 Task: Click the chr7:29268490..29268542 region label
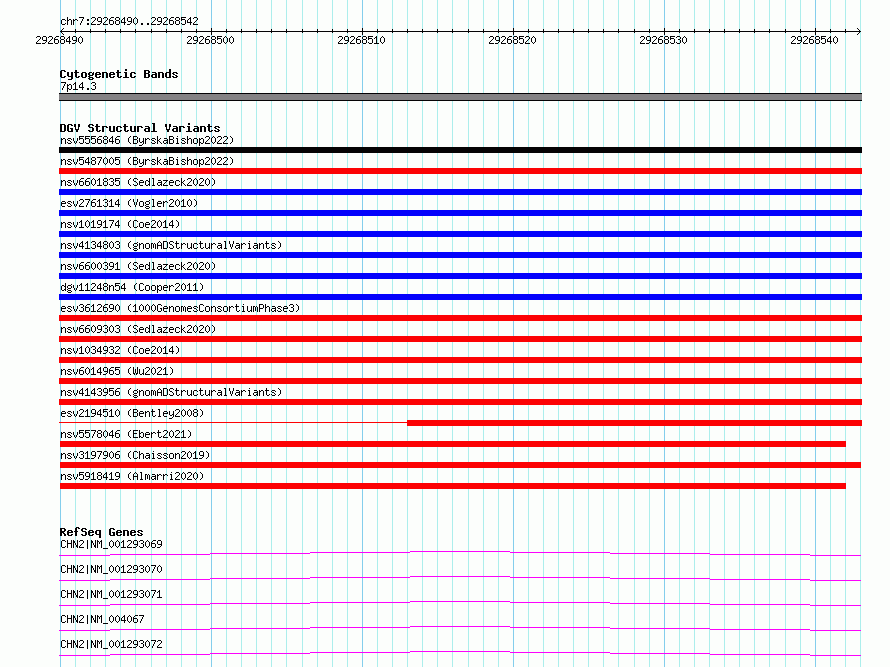click(x=129, y=22)
